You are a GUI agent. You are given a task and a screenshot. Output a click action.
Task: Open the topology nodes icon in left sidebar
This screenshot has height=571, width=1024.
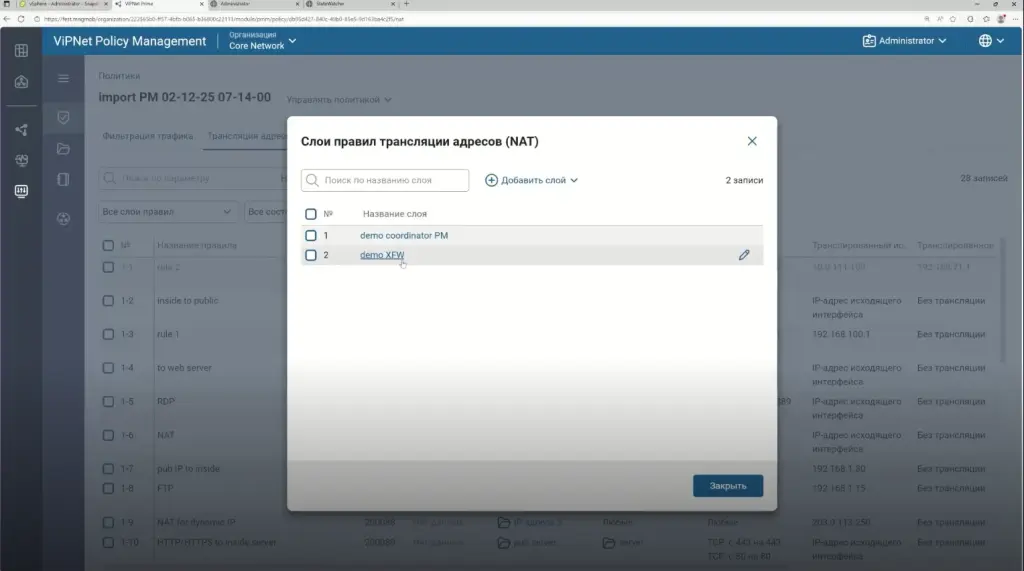pos(22,130)
